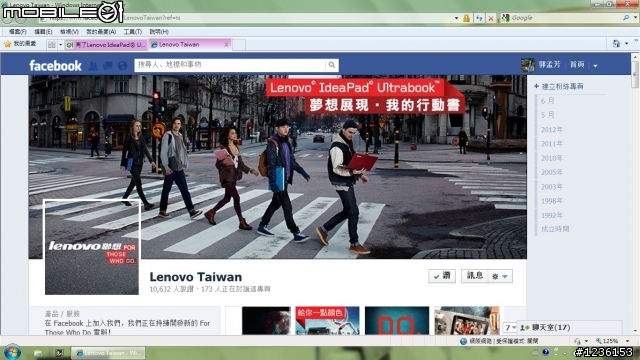Viewport: 640px width, 360px height.
Task: Open the page zoom level dropdown
Action: [x=628, y=341]
